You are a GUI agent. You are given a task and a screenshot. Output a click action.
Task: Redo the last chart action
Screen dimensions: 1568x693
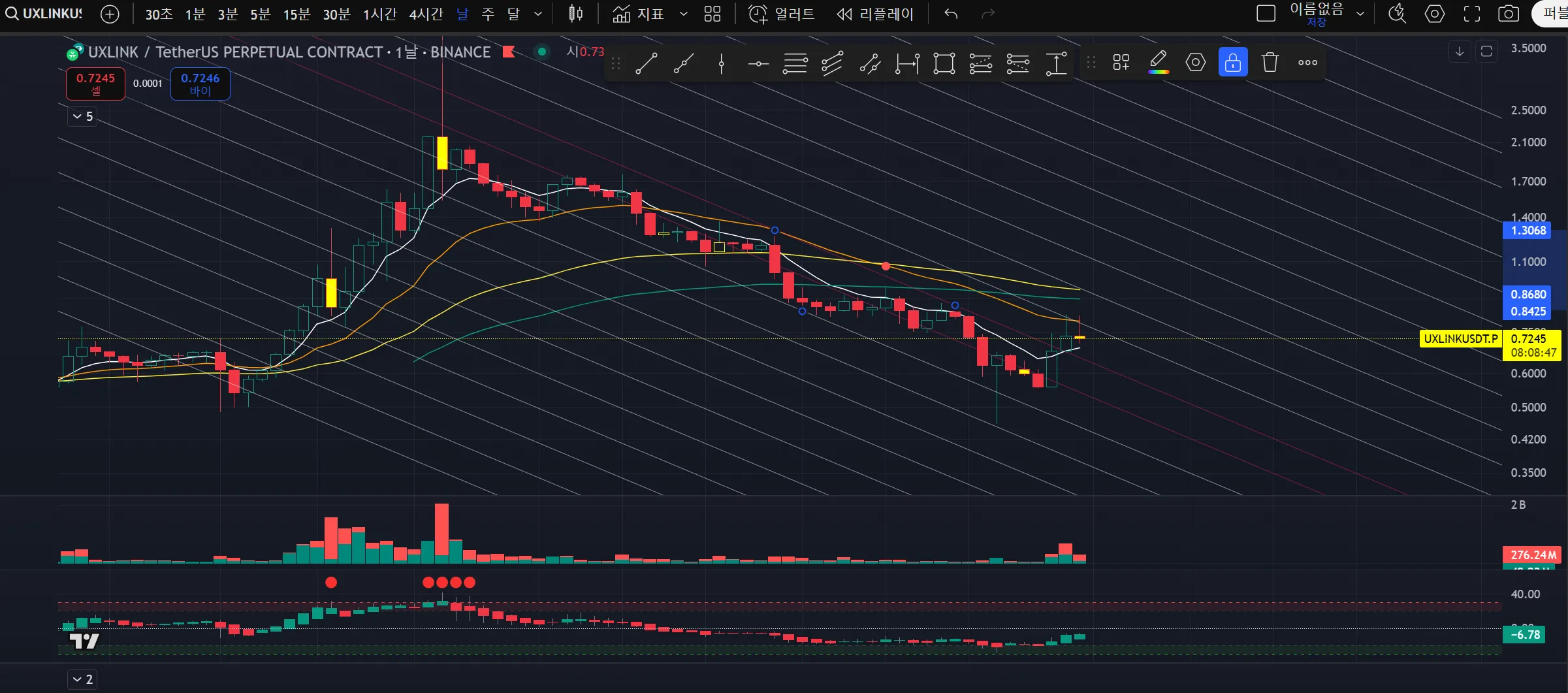point(988,14)
